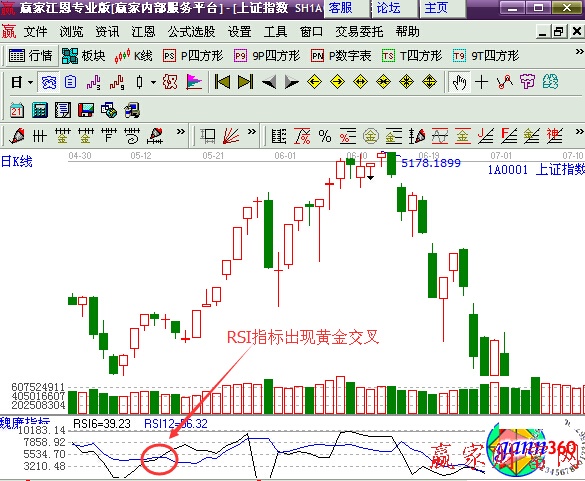585x481 pixels.
Task: Open the 浏览 menu
Action: tap(71, 32)
